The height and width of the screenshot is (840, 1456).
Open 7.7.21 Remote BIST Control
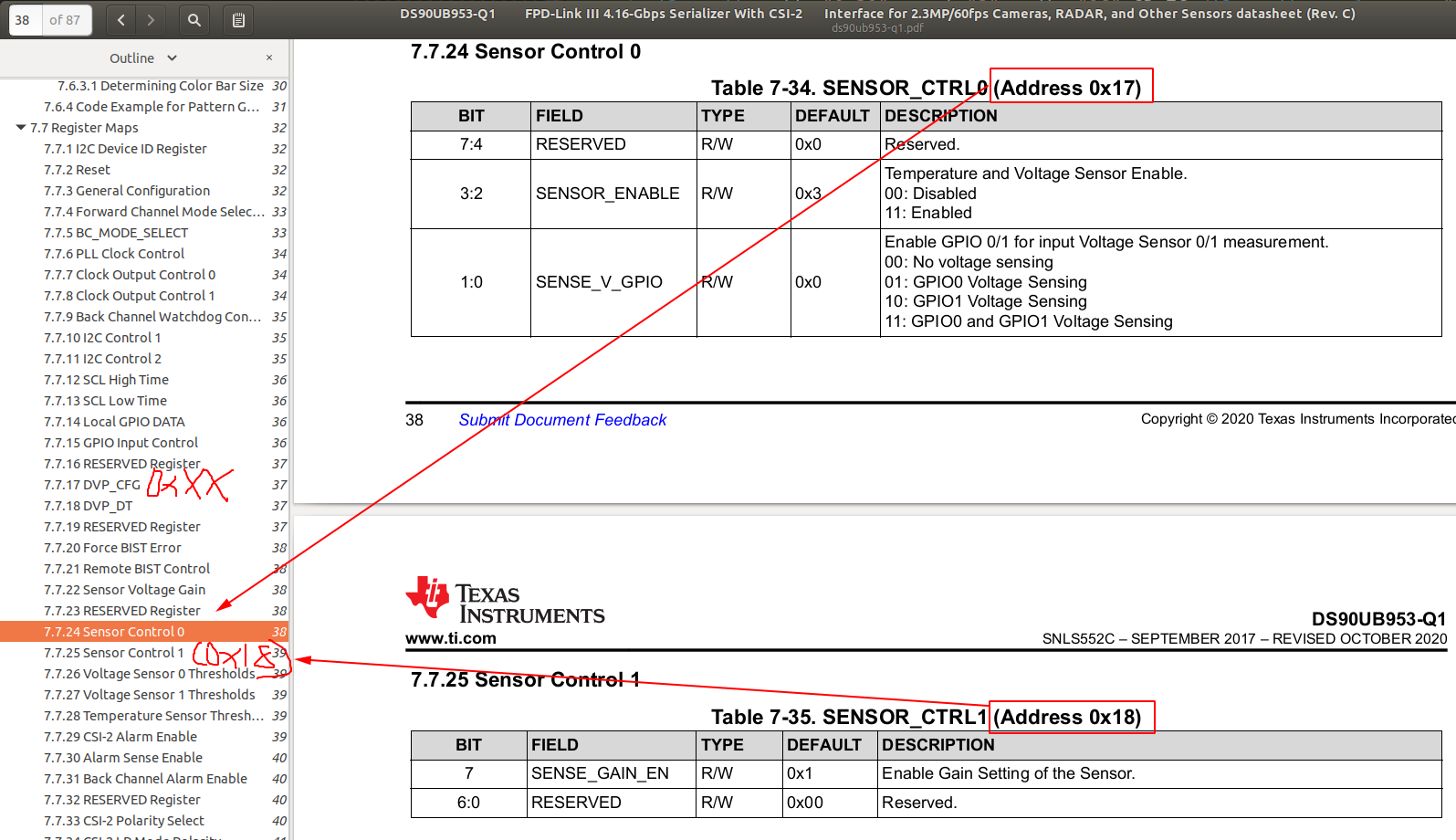(x=127, y=569)
